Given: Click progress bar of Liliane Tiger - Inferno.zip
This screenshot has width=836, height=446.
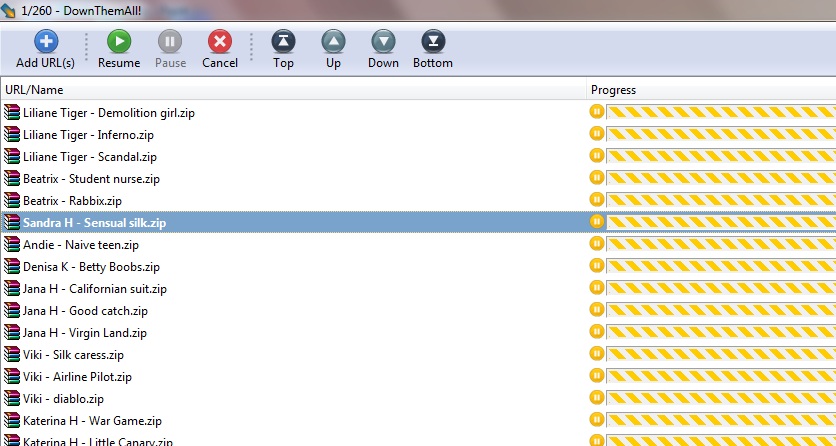Looking at the screenshot, I should click(x=720, y=135).
